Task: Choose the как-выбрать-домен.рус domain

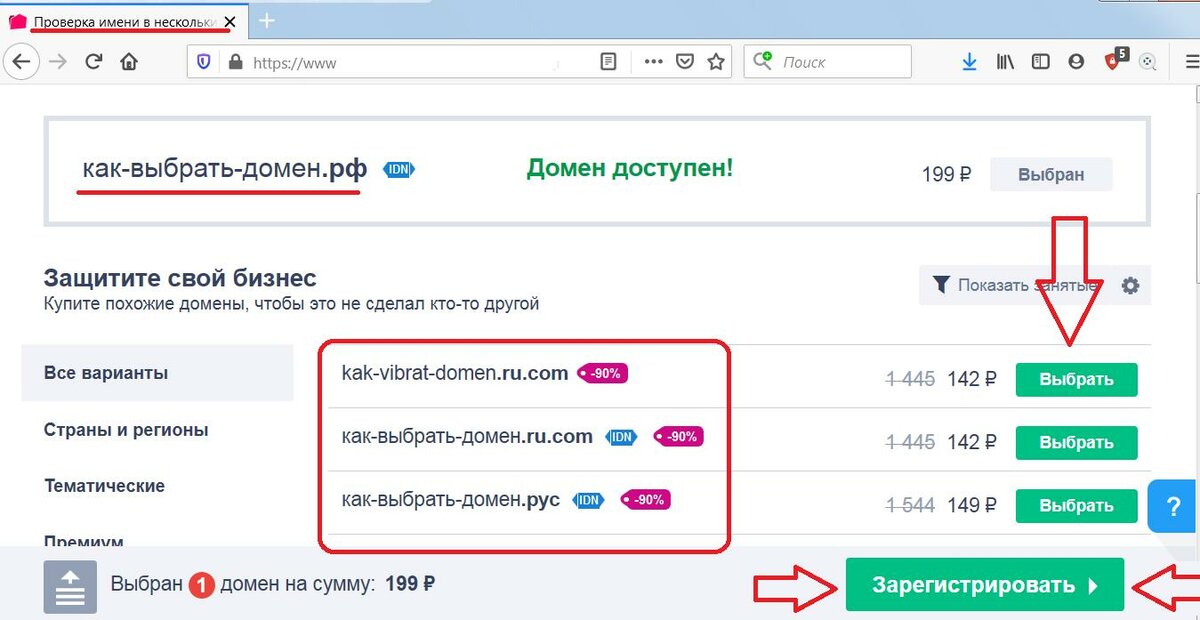Action: click(x=1076, y=506)
